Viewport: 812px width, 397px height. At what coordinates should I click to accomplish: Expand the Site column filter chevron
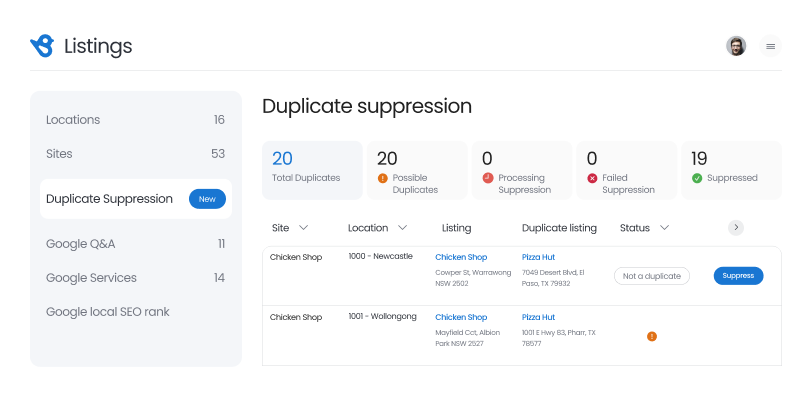click(x=303, y=228)
